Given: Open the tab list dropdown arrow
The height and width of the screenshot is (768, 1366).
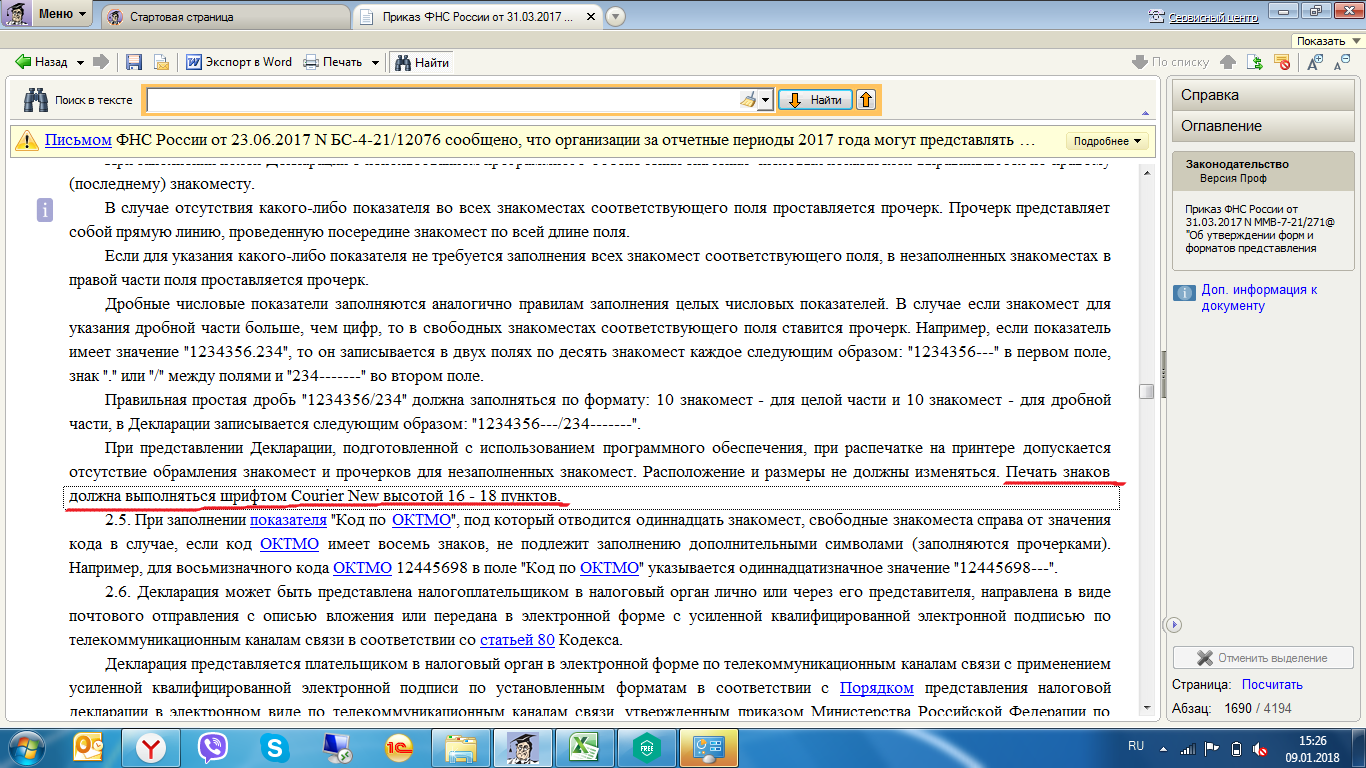Looking at the screenshot, I should pos(615,16).
